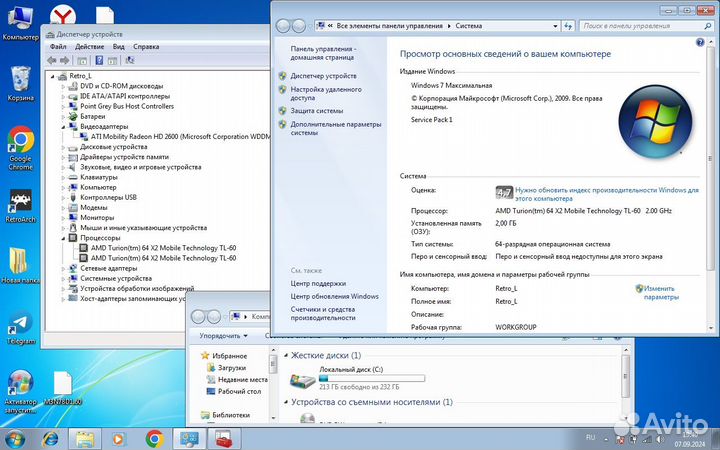Select Point Grey Bus Host Controllers
This screenshot has height=450, width=720.
tap(127, 106)
